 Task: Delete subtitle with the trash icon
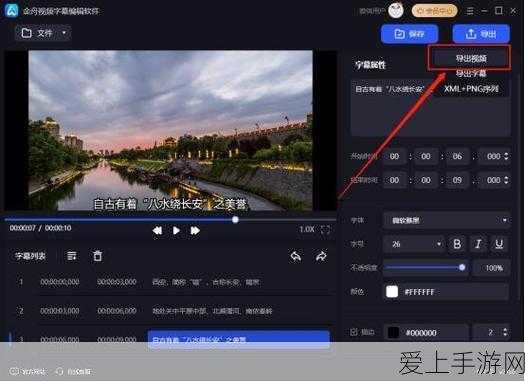97,256
